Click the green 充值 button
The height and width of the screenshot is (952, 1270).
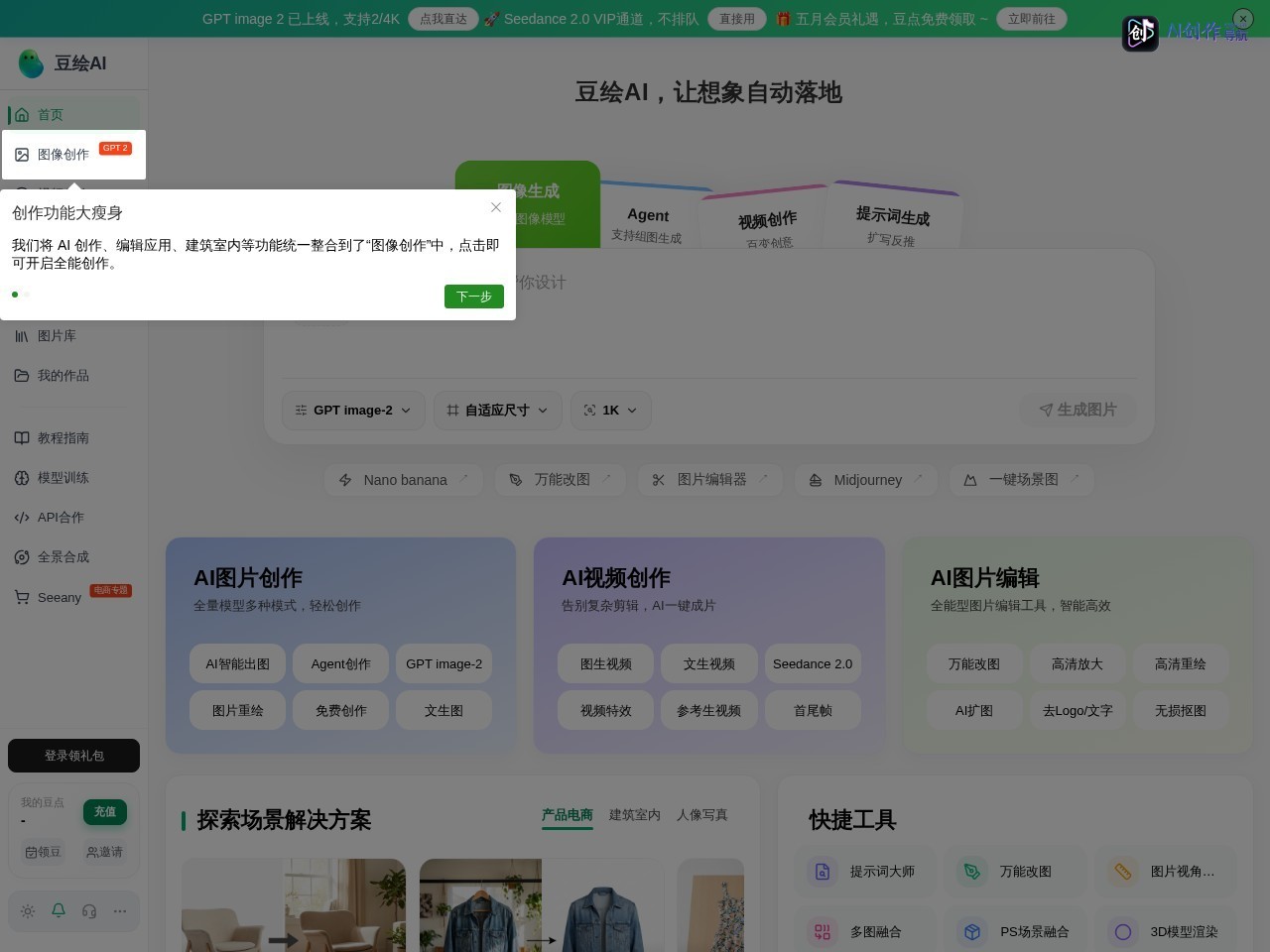(x=105, y=811)
